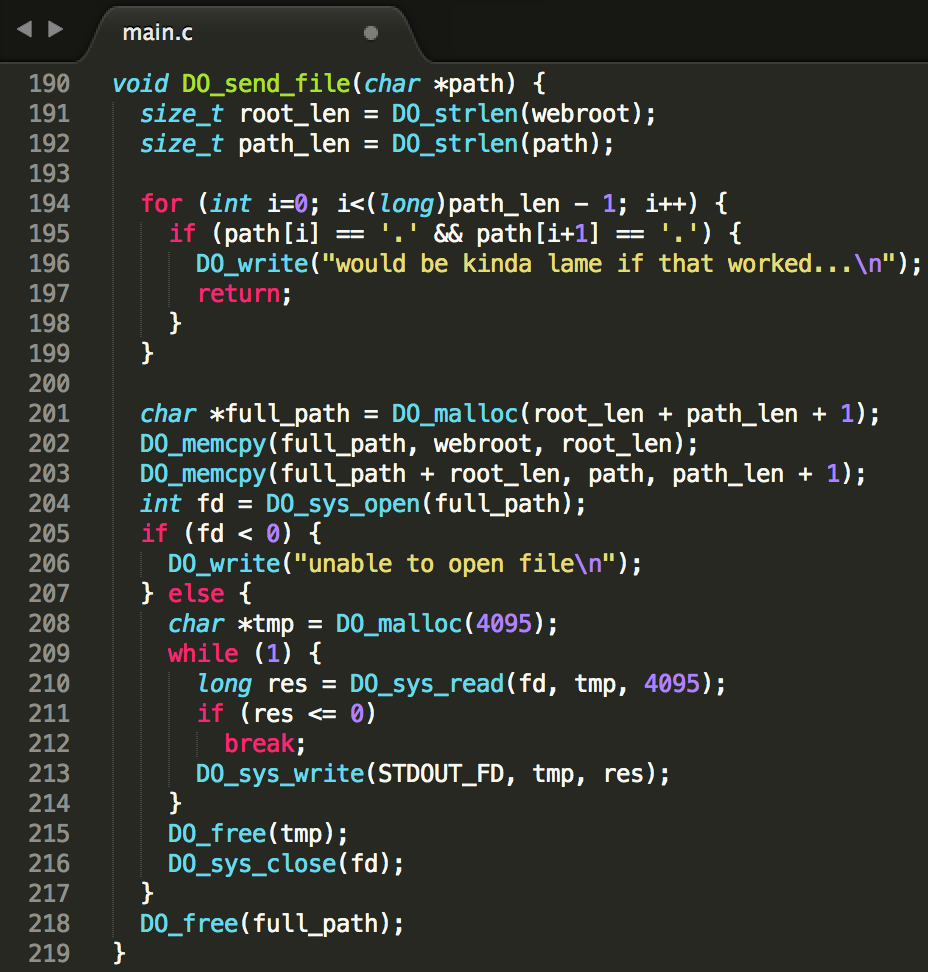Screen dimensions: 928x972
Task: Click 'if (res <= 0)' condition
Action: pyautogui.click(x=286, y=714)
